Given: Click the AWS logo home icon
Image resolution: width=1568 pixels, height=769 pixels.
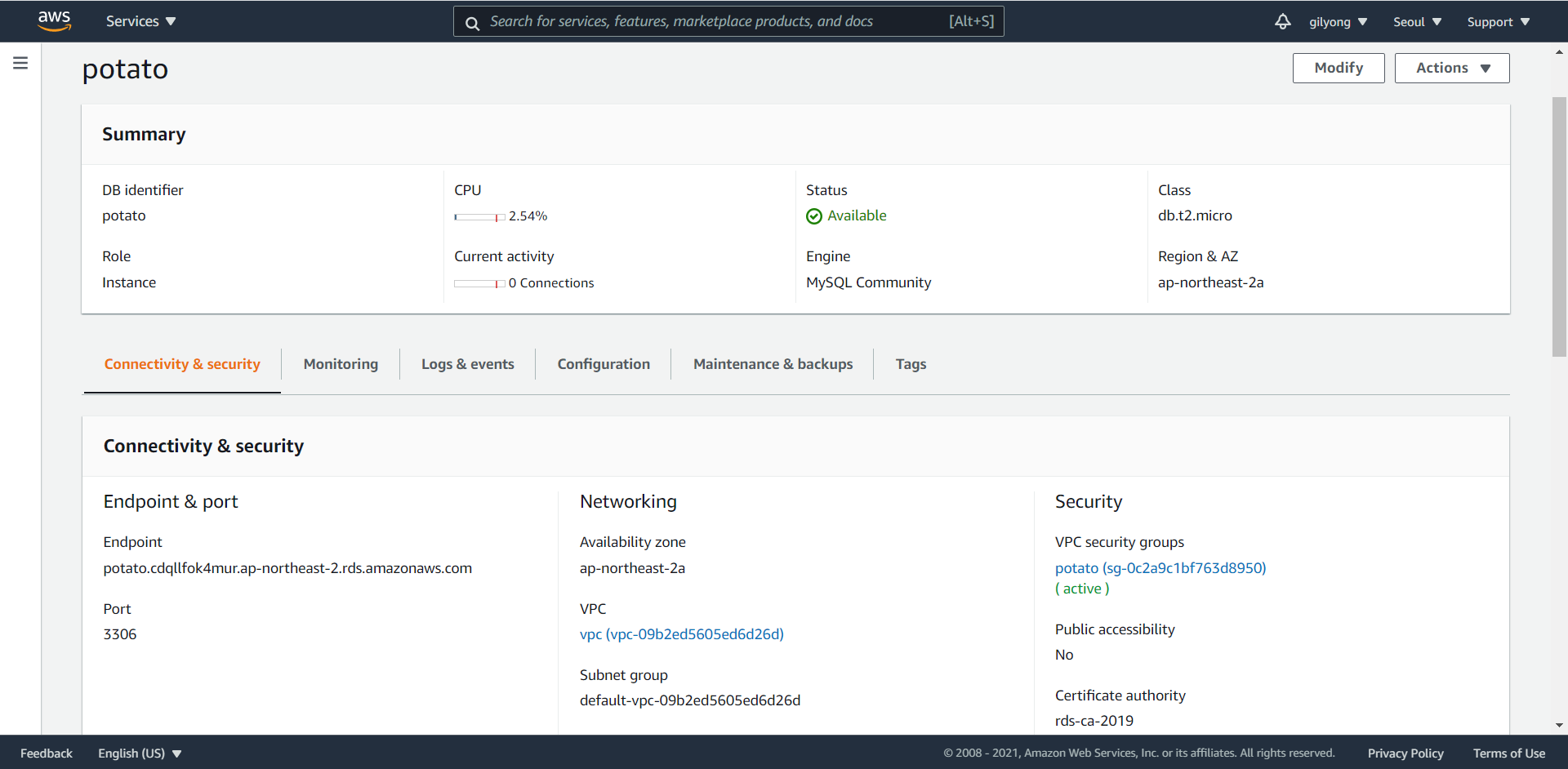Looking at the screenshot, I should (54, 20).
